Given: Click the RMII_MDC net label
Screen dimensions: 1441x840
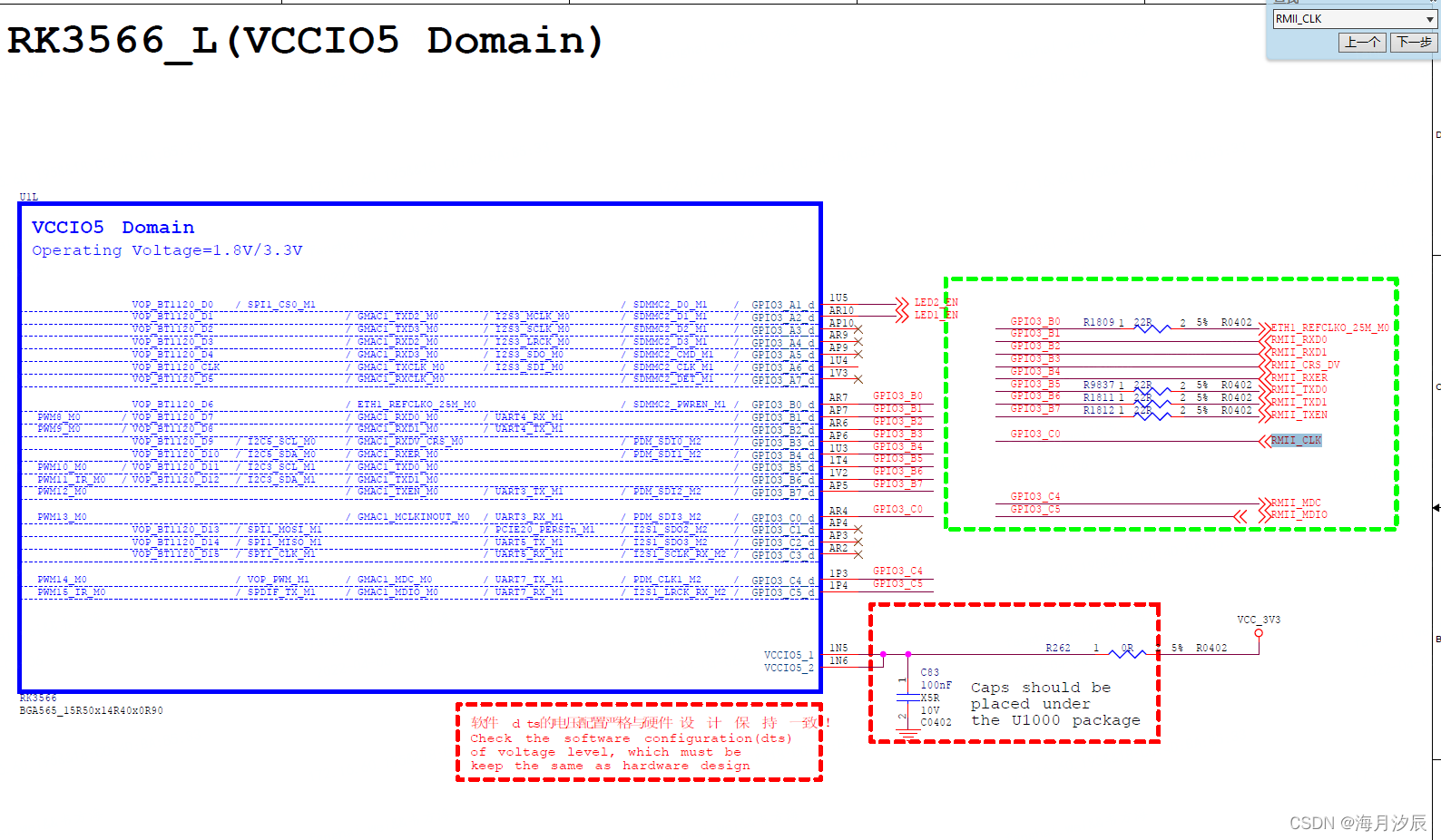Looking at the screenshot, I should [x=1296, y=503].
